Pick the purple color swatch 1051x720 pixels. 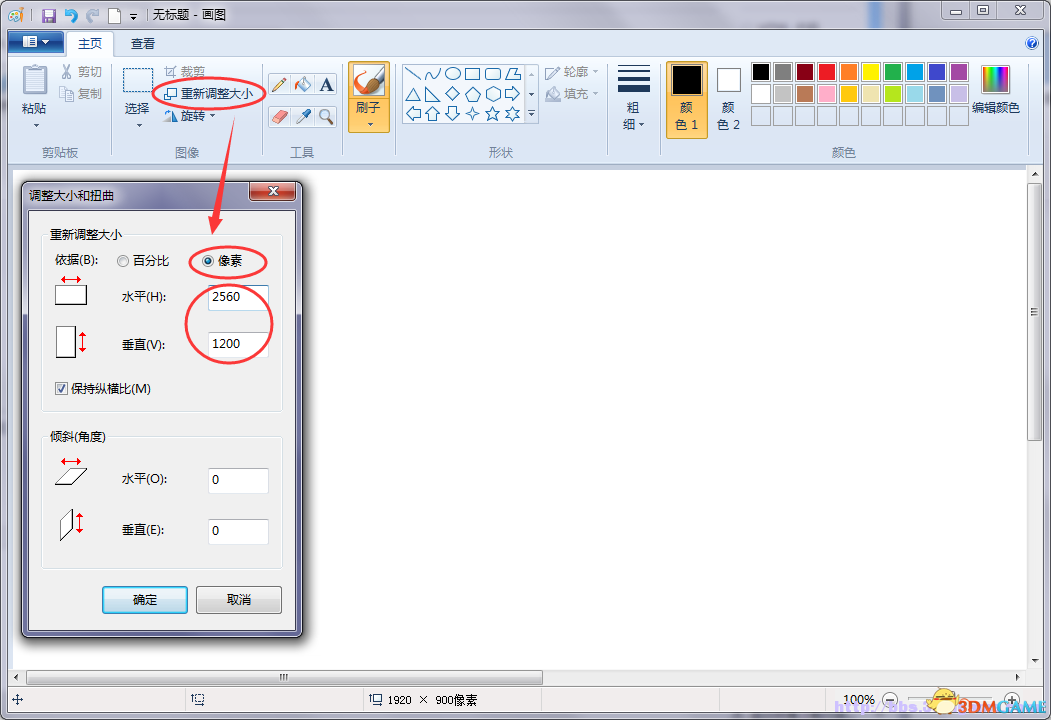click(x=959, y=72)
